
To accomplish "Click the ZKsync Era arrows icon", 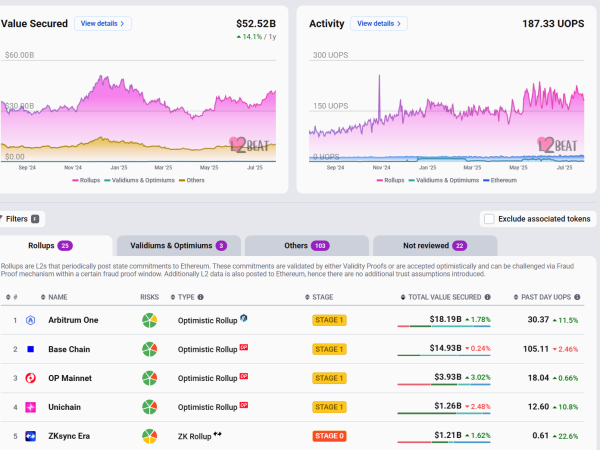I will pyautogui.click(x=31, y=436).
